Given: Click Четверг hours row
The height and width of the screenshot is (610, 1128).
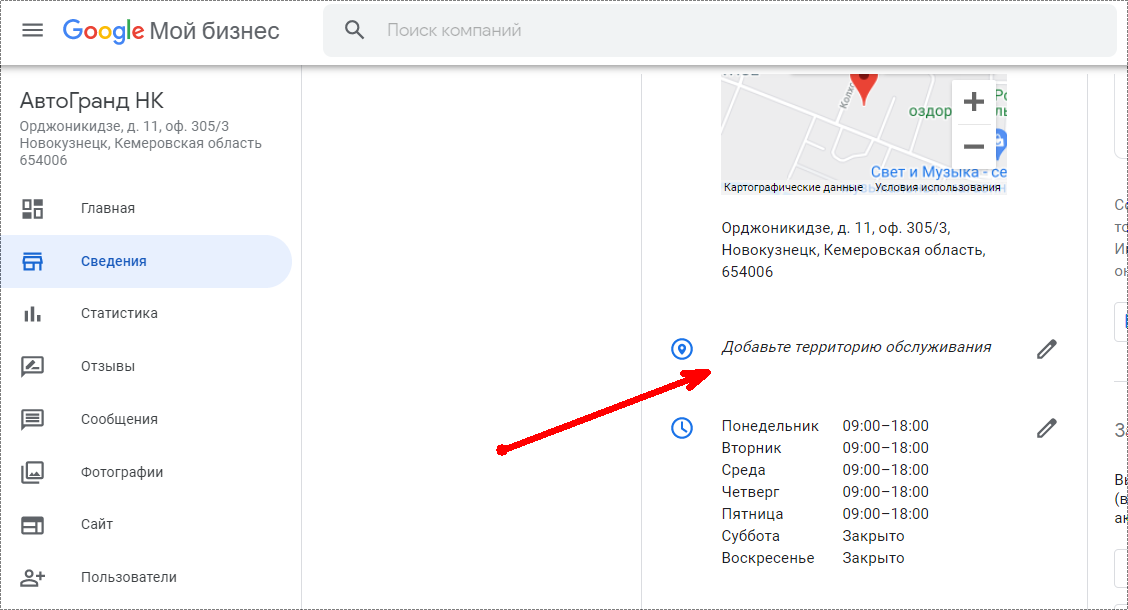Looking at the screenshot, I should click(x=825, y=492).
